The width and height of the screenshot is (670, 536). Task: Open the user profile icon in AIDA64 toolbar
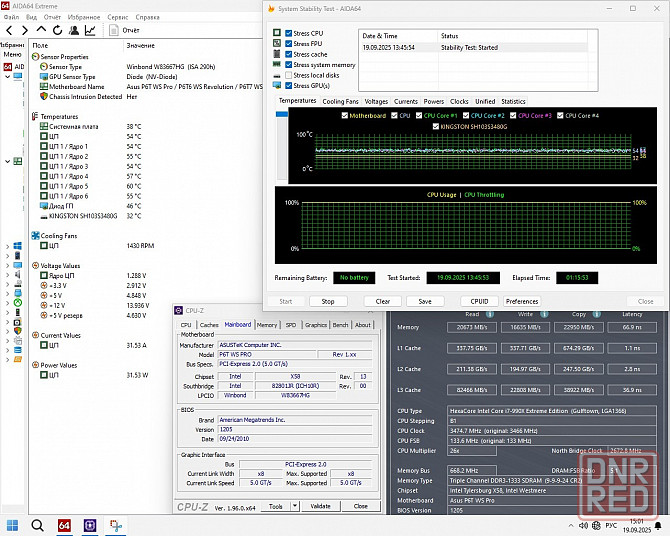coord(72,31)
